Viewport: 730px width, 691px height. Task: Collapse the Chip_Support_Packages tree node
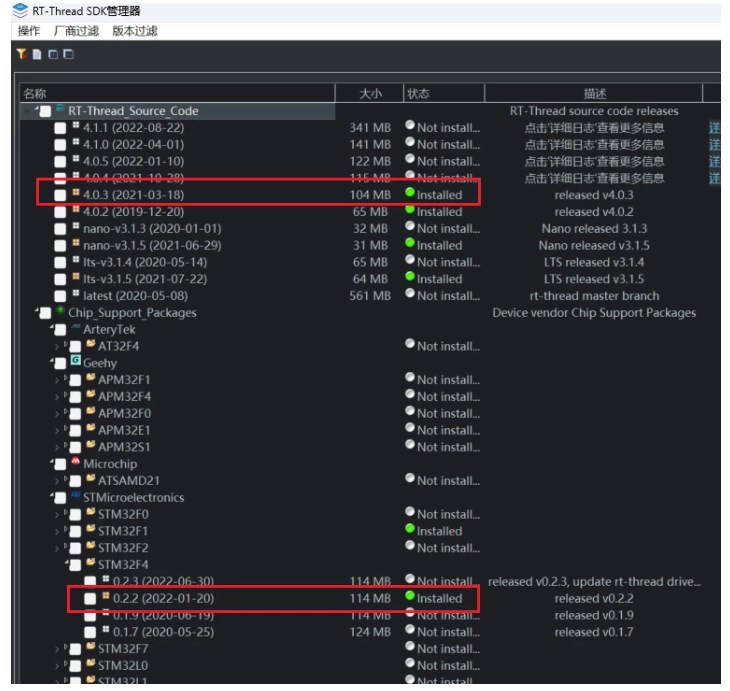37,312
